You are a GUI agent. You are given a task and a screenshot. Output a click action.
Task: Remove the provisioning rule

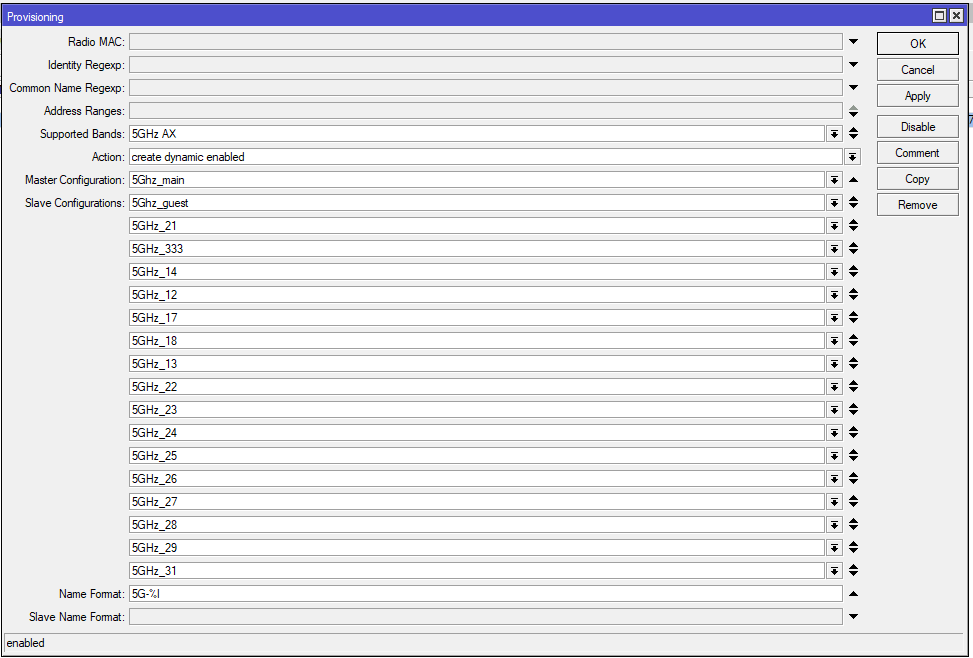click(x=917, y=205)
